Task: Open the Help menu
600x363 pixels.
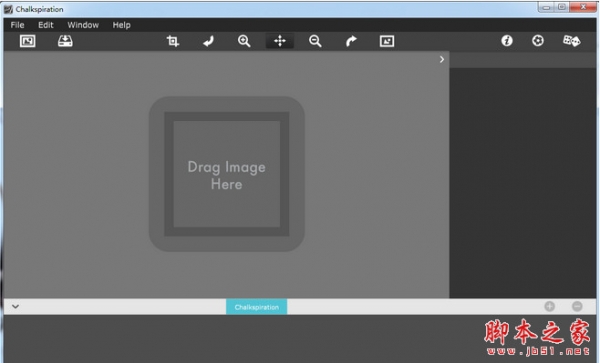Action: click(121, 25)
